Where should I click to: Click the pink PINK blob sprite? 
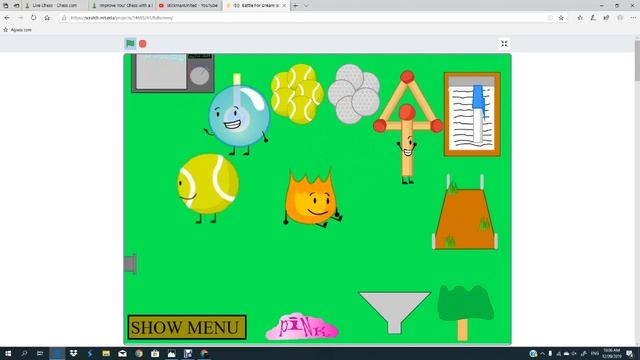pos(302,327)
